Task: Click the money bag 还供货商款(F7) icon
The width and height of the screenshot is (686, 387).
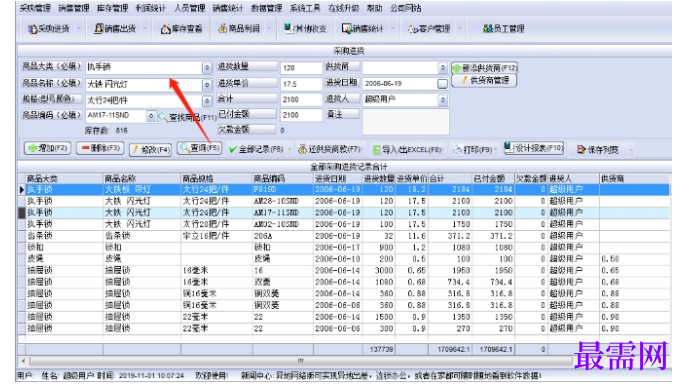Action: (302, 149)
